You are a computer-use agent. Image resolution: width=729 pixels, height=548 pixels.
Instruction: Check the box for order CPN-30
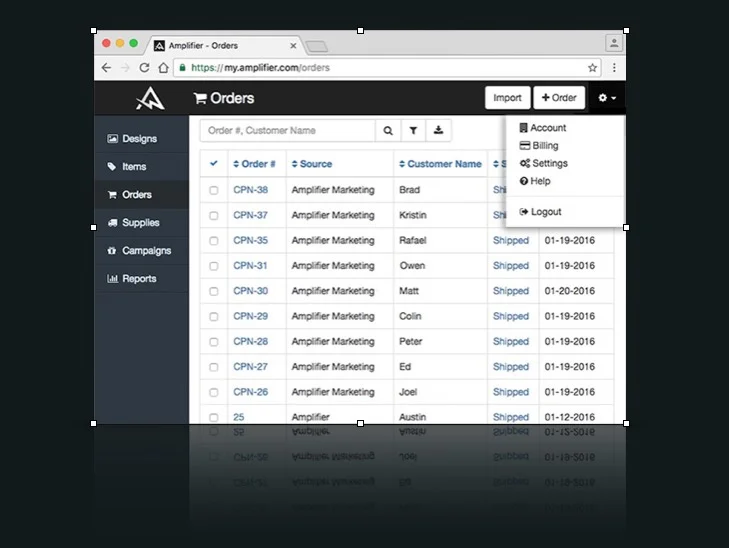(x=213, y=291)
